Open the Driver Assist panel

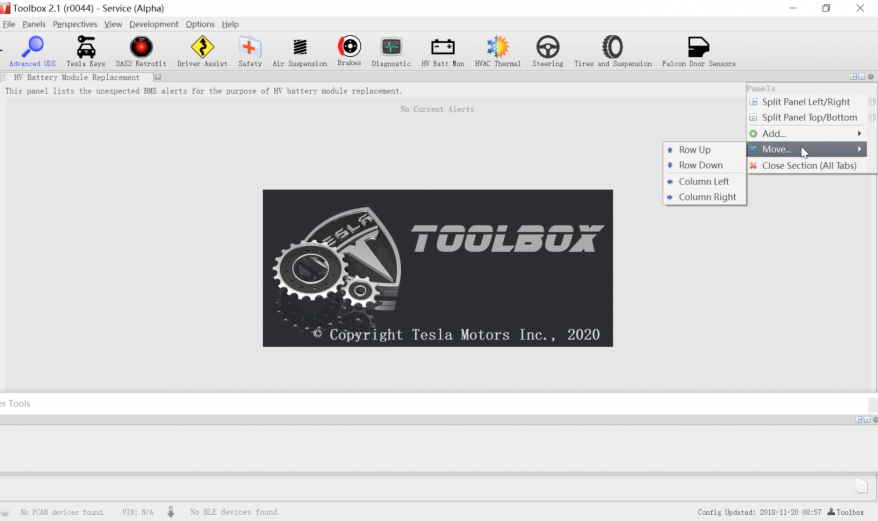pos(202,51)
